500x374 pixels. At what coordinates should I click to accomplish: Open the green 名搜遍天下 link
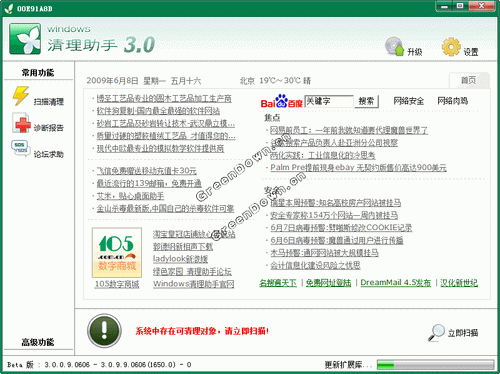point(278,283)
